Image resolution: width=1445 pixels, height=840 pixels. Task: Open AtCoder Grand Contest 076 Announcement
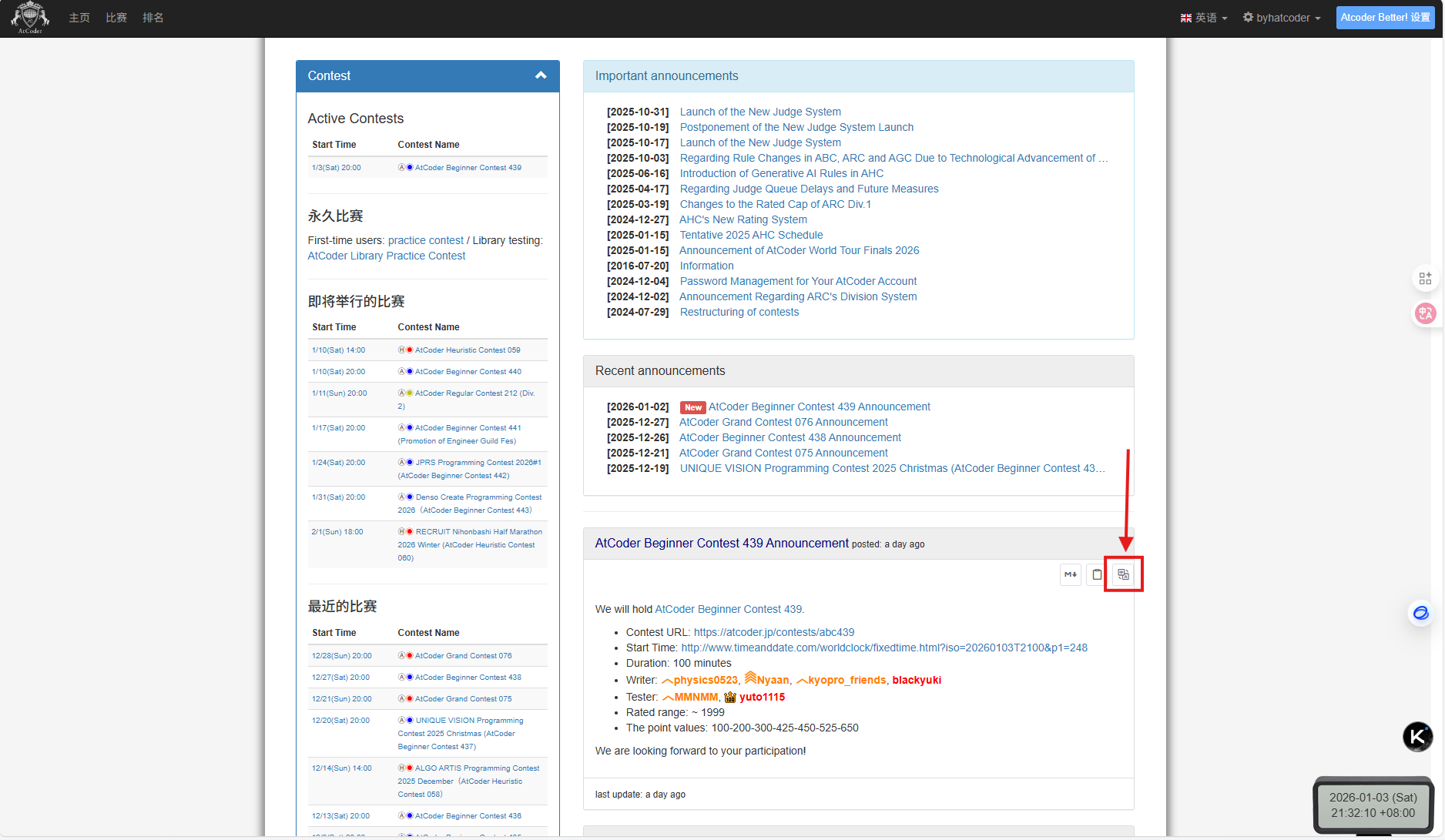(783, 422)
